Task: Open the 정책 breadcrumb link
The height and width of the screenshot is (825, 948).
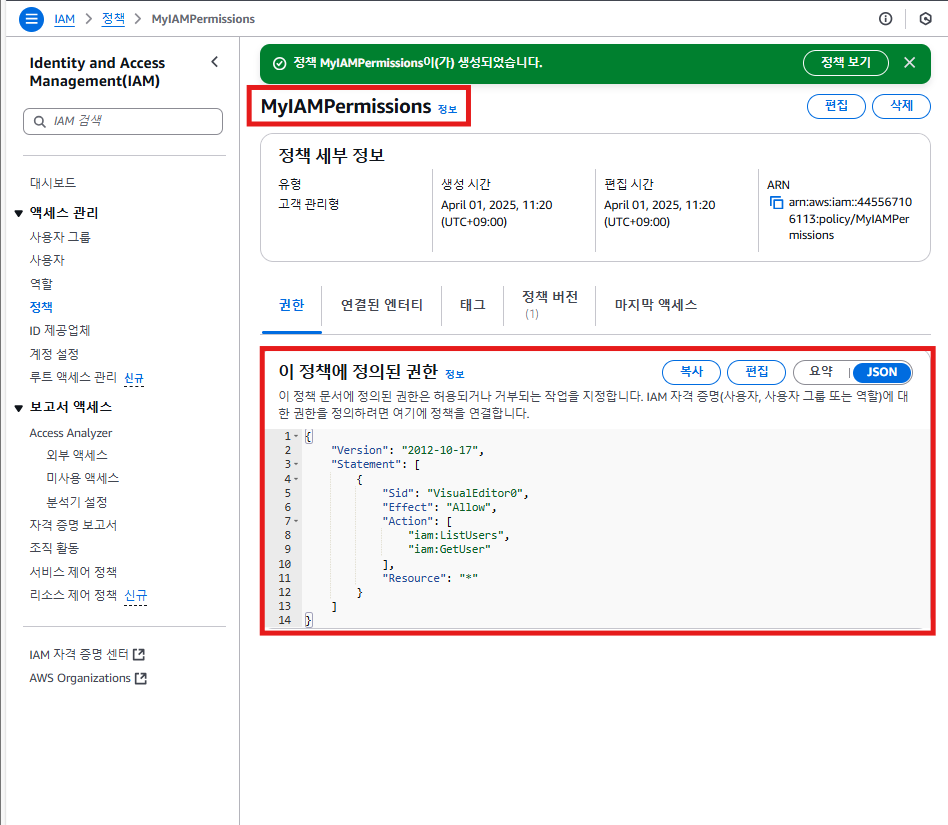Action: (x=113, y=19)
